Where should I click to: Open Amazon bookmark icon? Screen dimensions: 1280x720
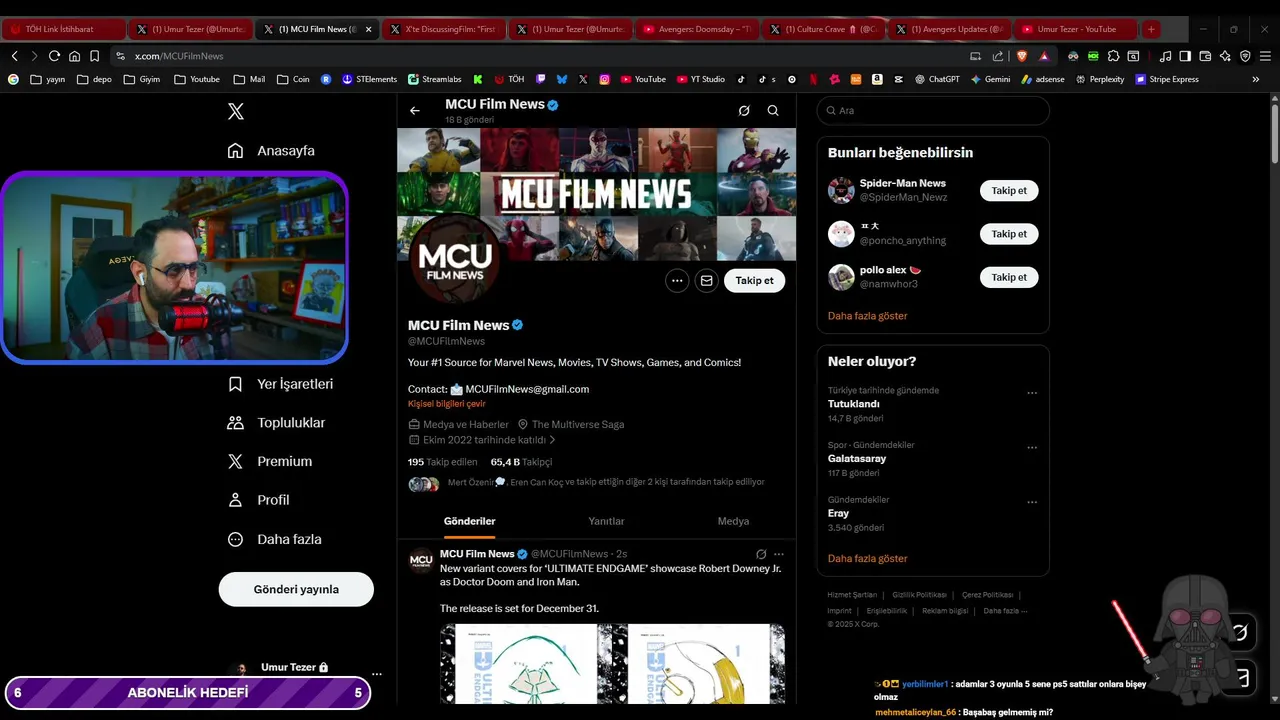point(877,79)
